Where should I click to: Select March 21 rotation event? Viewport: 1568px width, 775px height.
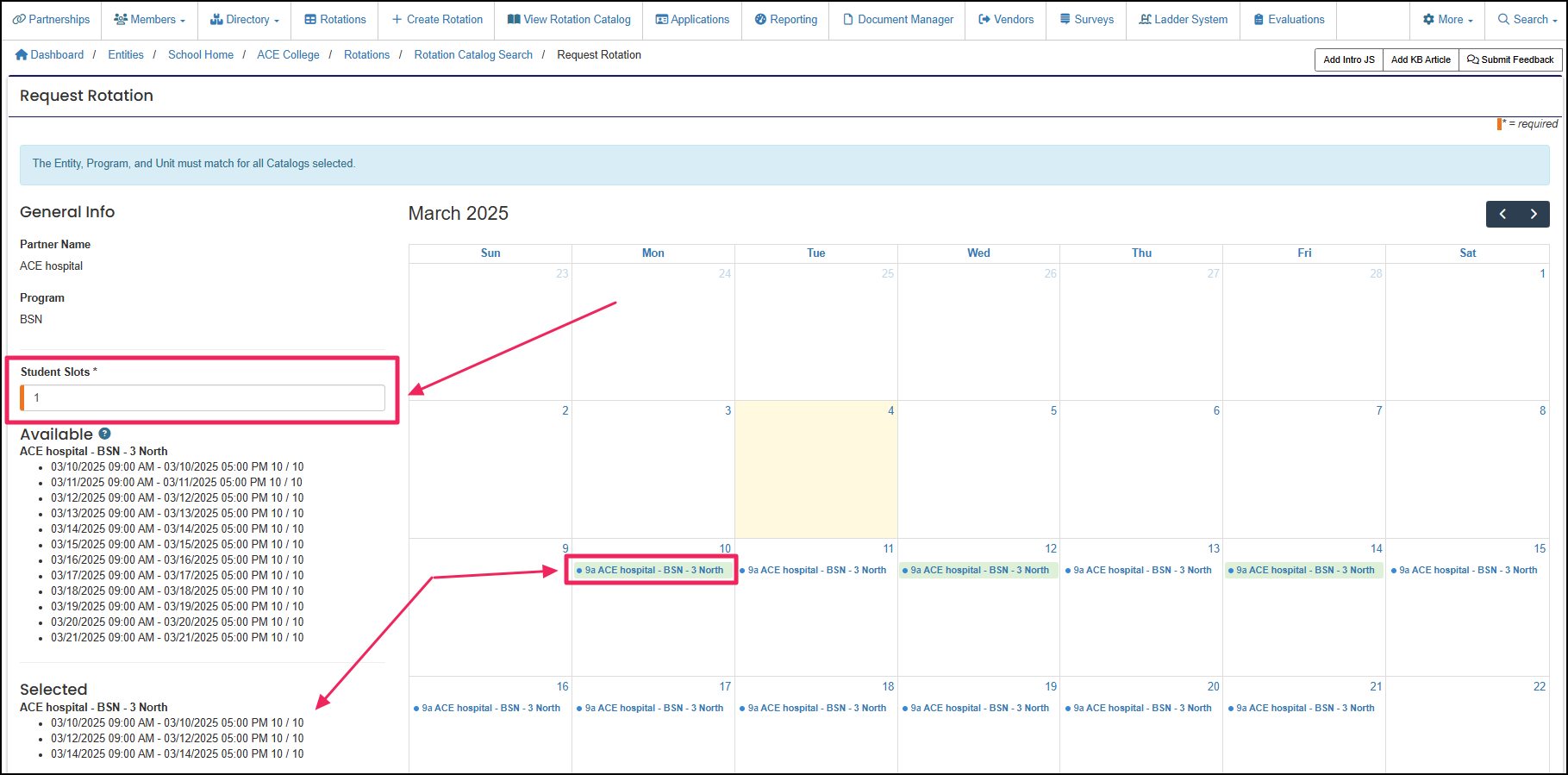point(1305,709)
